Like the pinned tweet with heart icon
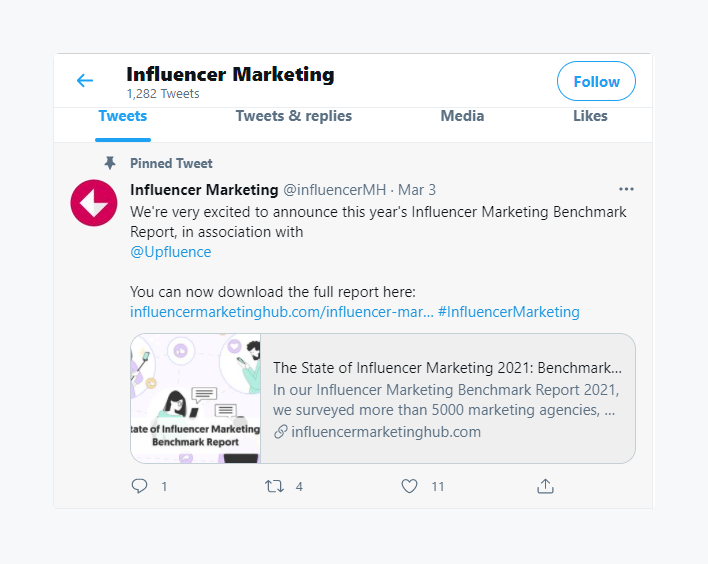Image resolution: width=708 pixels, height=564 pixels. coord(409,486)
